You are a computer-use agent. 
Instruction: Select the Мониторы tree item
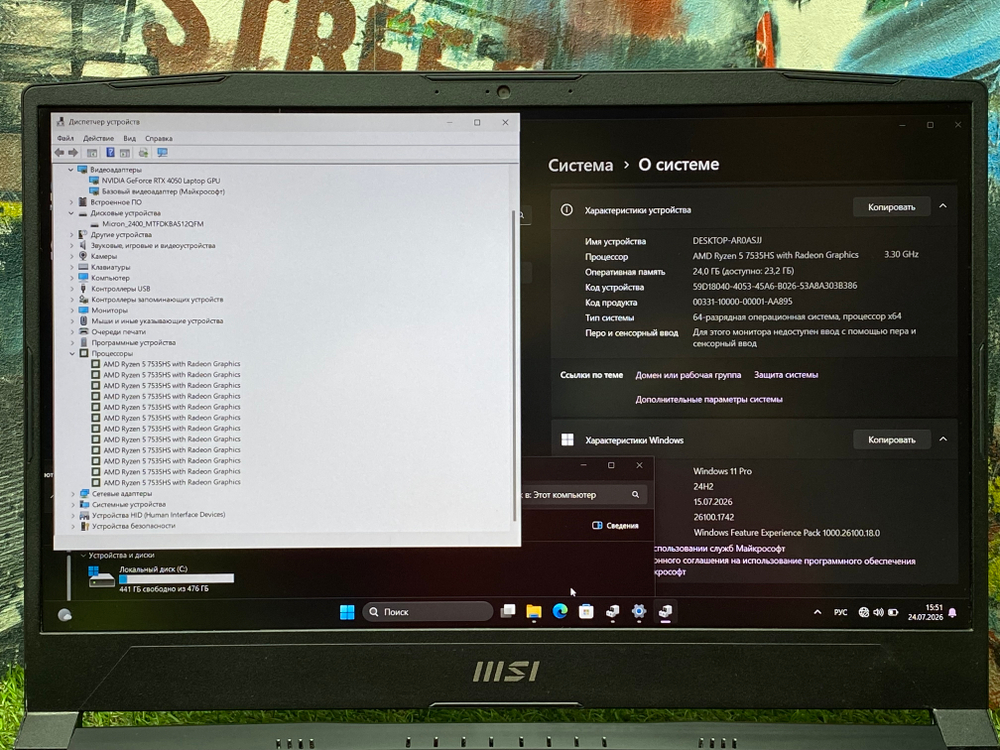point(109,311)
